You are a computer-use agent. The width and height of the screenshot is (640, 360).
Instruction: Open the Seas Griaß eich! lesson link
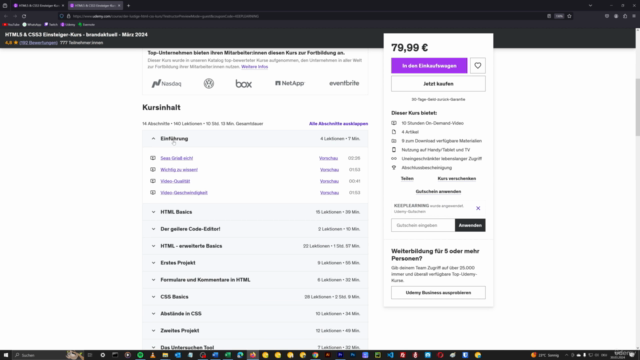(177, 158)
